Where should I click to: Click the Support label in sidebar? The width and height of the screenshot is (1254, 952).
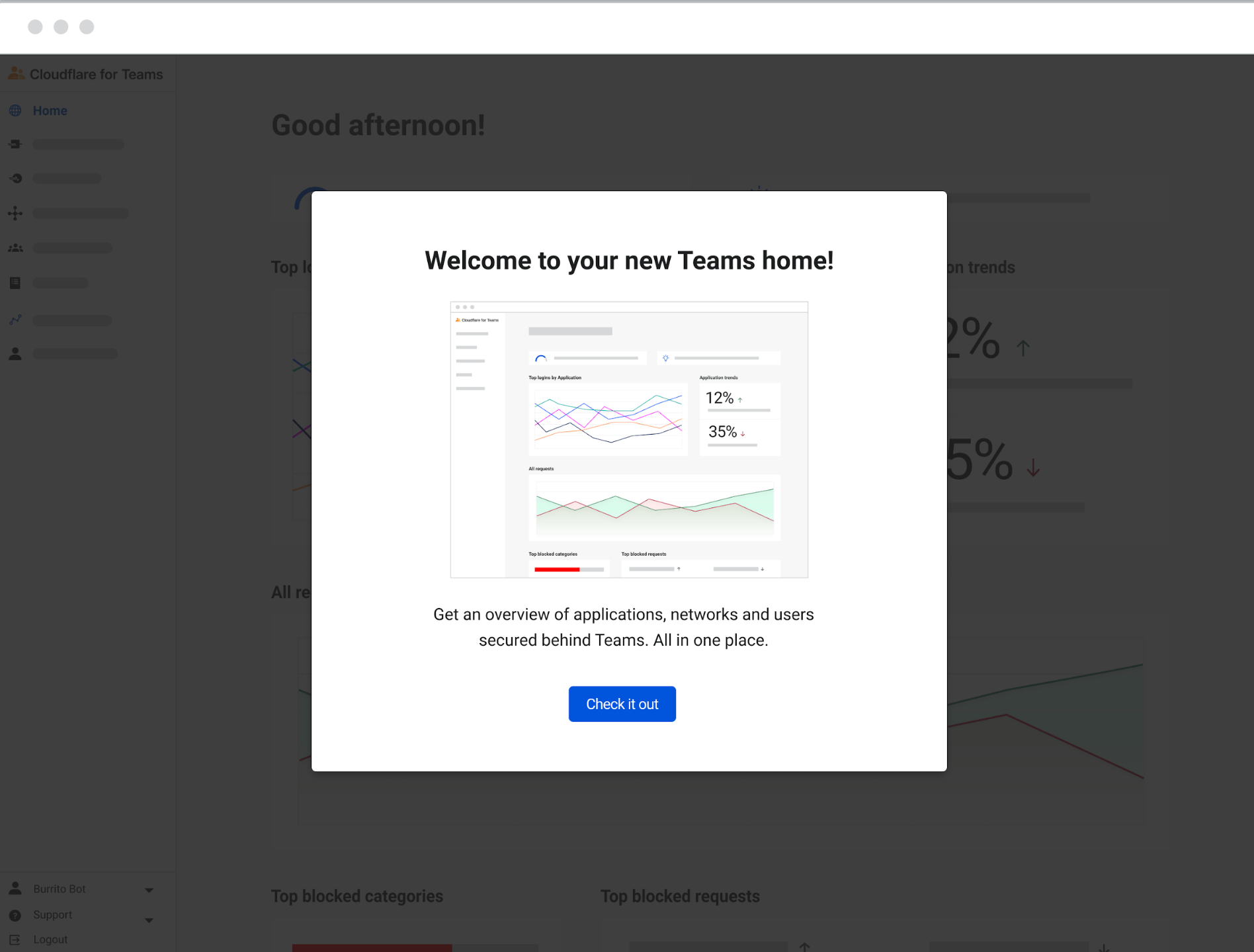tap(52, 915)
